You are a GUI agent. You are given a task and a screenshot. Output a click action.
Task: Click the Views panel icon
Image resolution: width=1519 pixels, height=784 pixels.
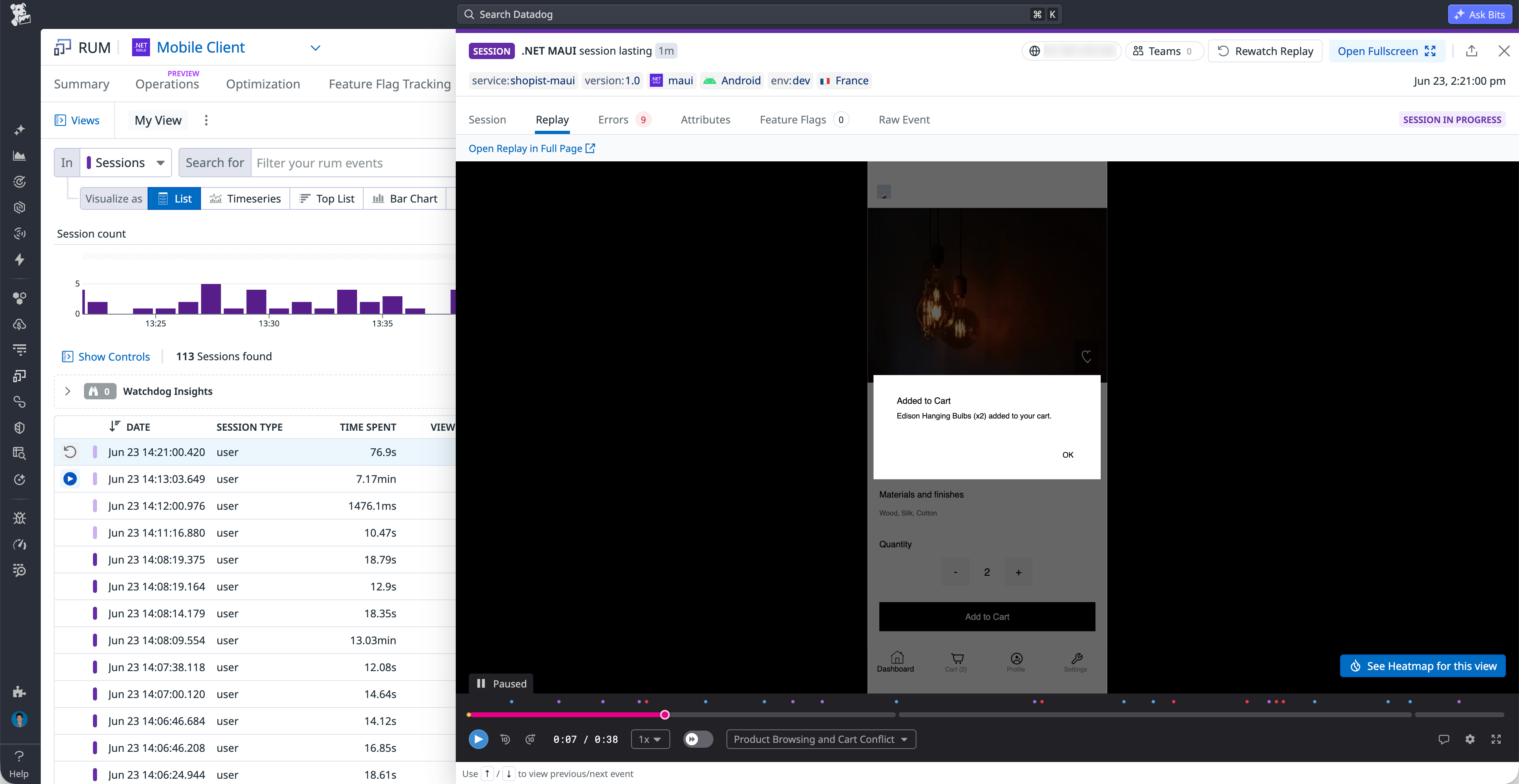60,120
